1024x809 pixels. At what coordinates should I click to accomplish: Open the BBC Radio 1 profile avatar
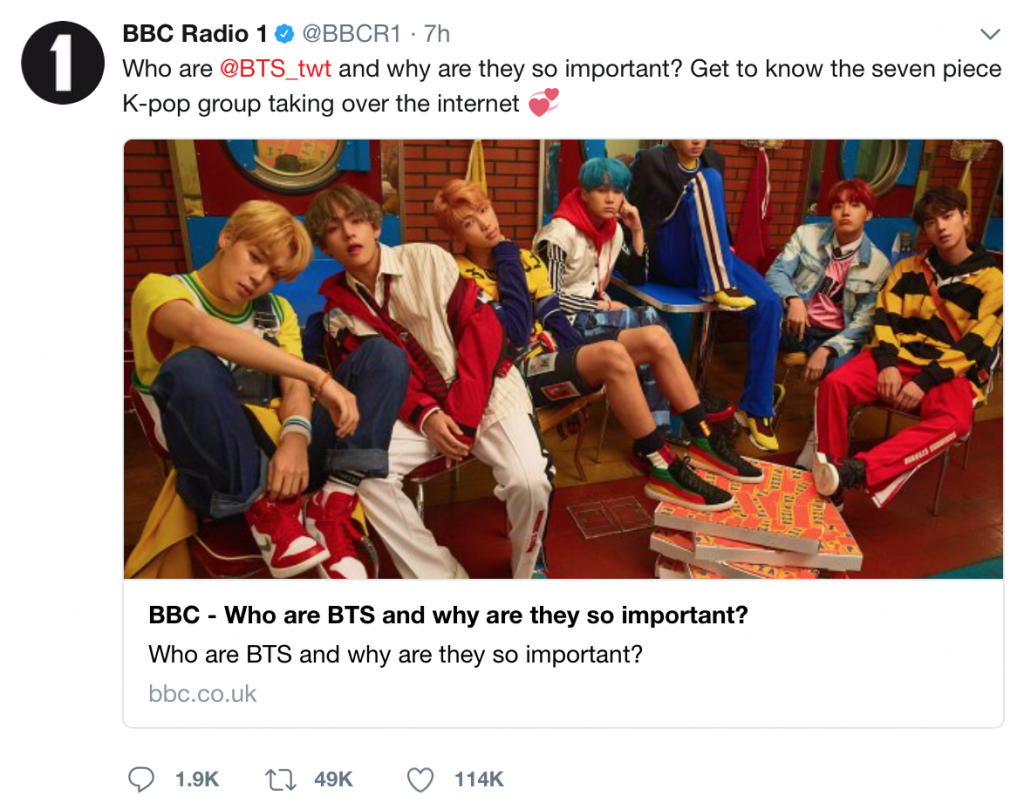coord(61,63)
